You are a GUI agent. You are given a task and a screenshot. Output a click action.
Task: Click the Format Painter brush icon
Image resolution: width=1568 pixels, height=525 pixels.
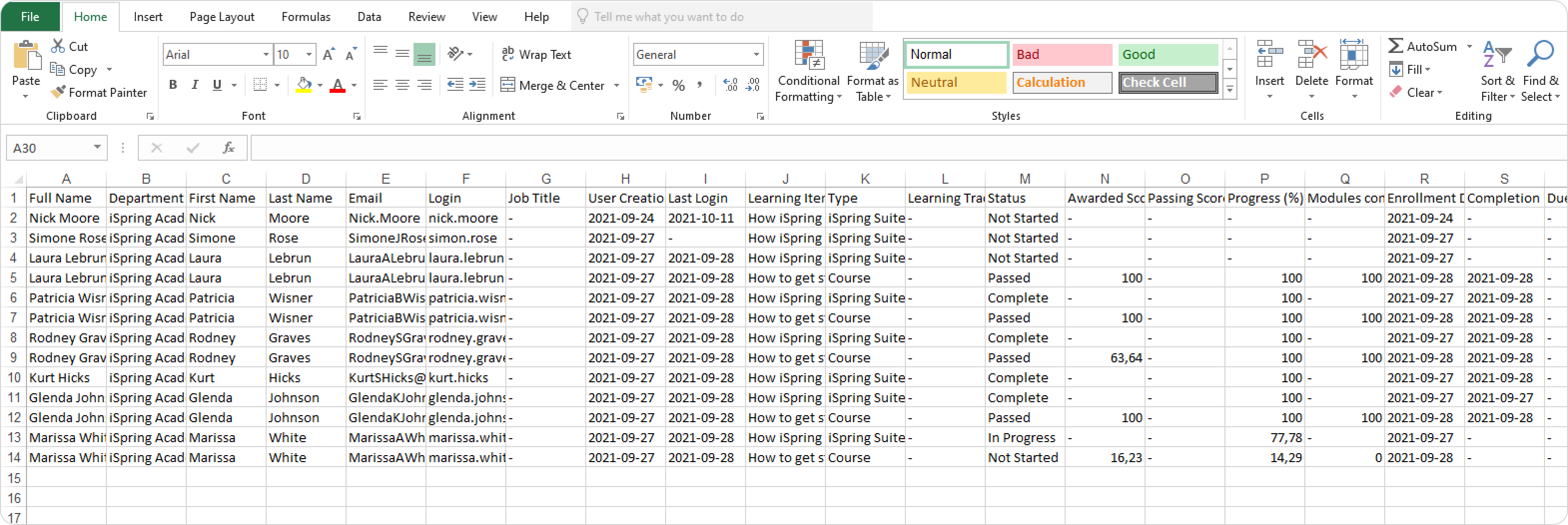(58, 92)
